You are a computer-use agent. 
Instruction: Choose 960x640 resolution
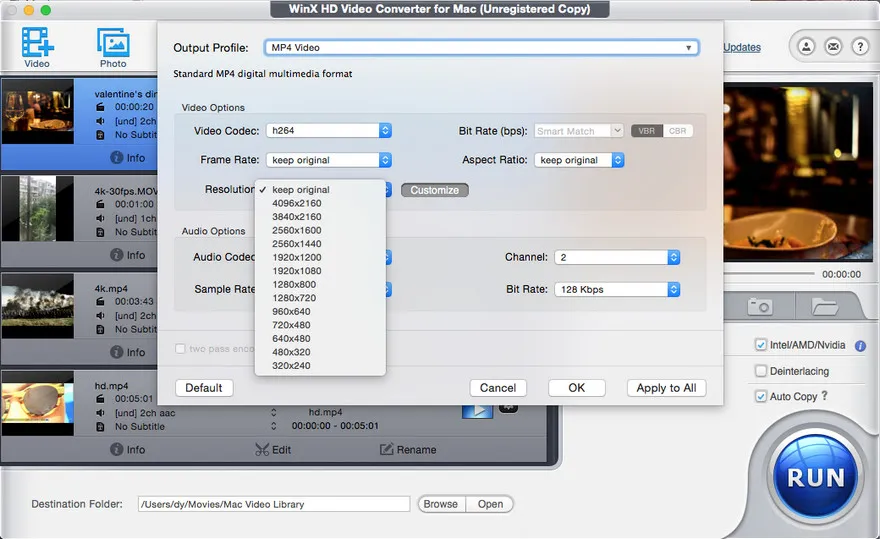click(x=320, y=312)
